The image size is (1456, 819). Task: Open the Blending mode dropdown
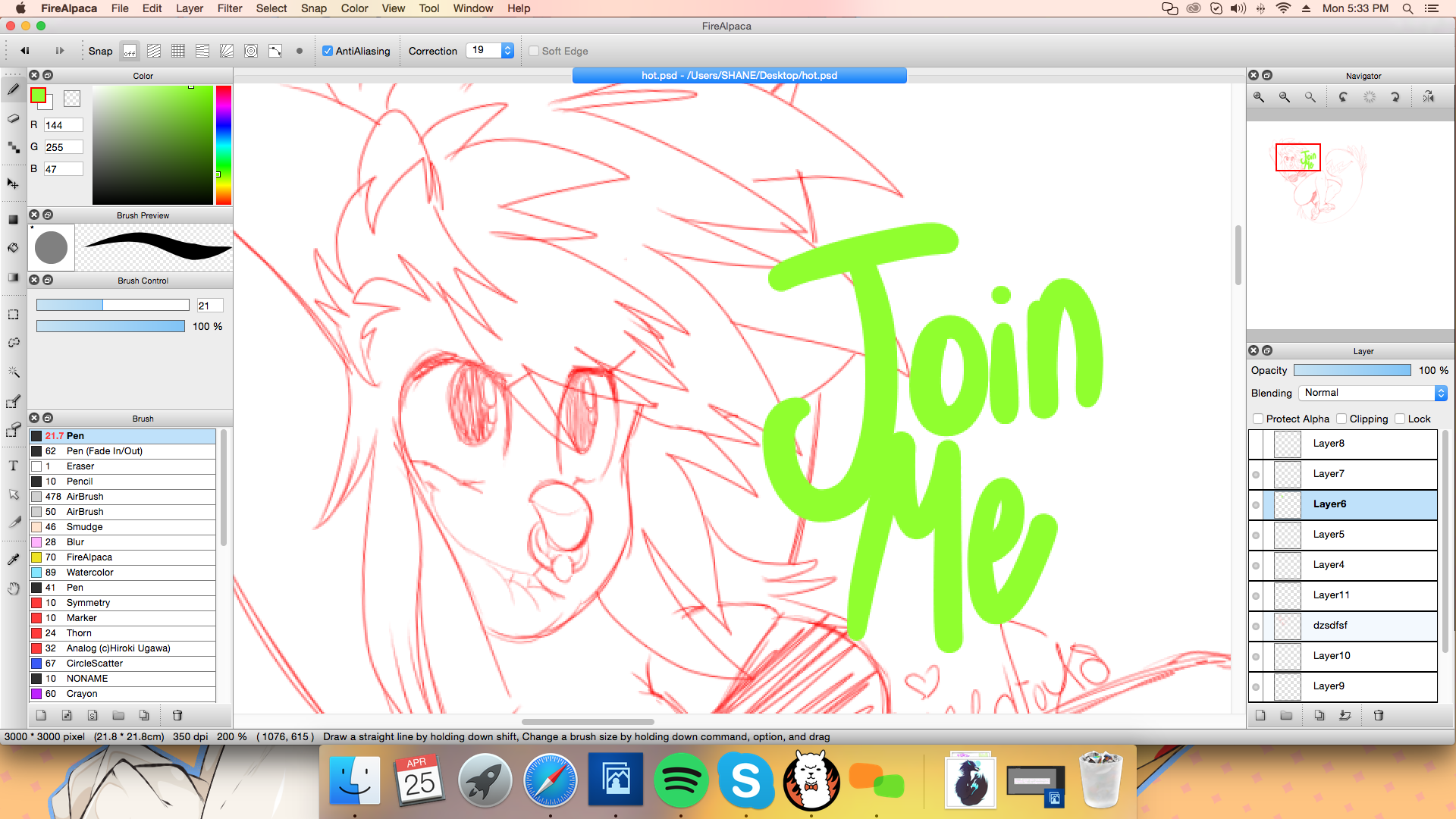[1373, 393]
